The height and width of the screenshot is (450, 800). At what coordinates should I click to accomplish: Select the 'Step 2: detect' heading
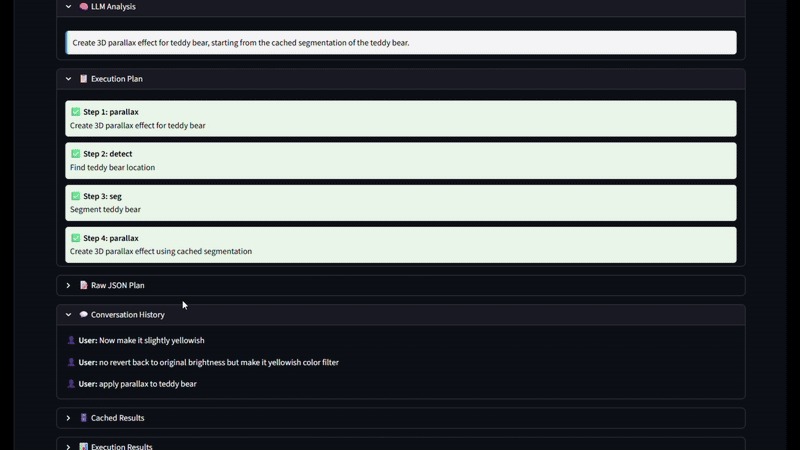(x=108, y=154)
